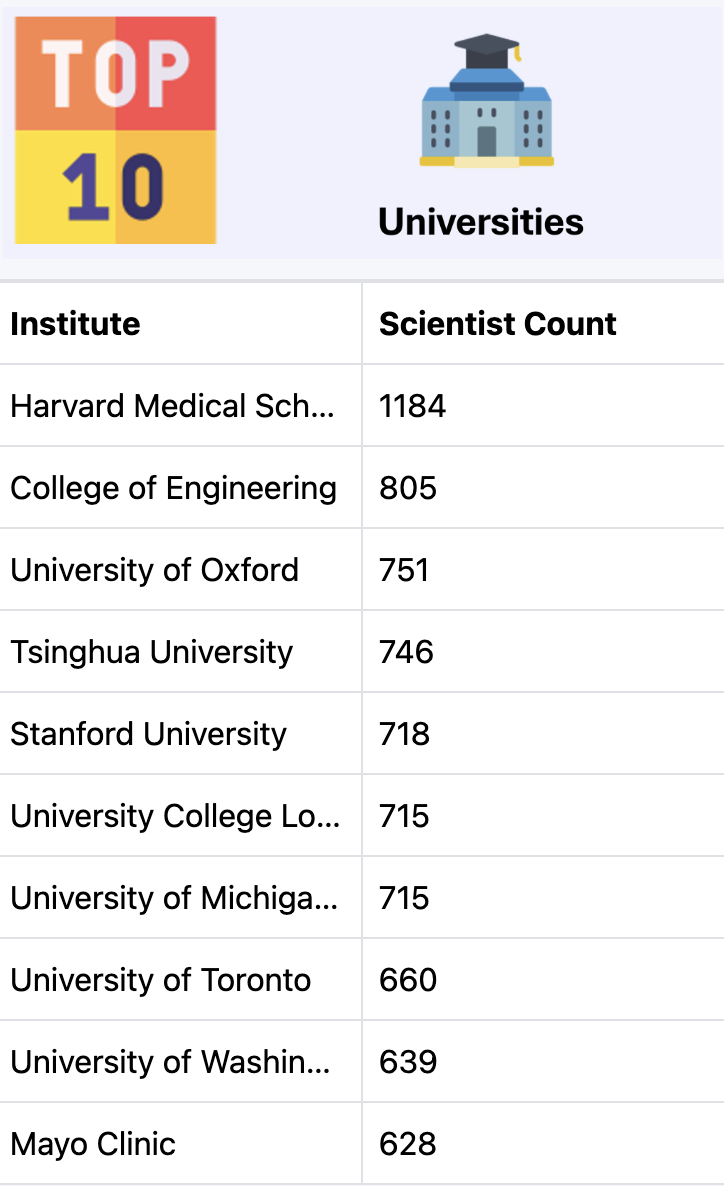
Task: Open the Stanford University entry
Action: click(148, 734)
